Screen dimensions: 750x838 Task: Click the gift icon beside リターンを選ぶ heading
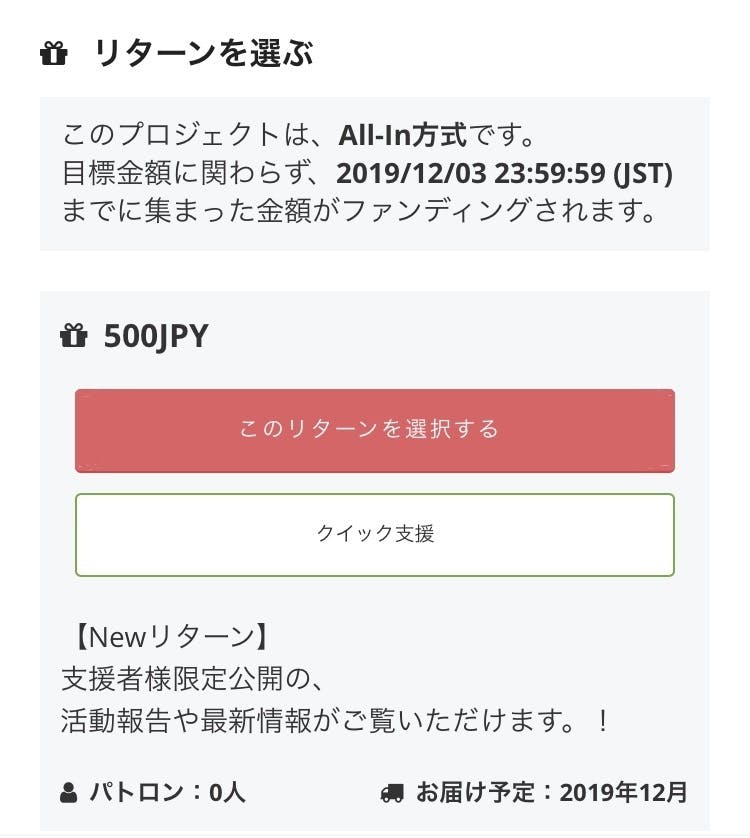[x=54, y=54]
